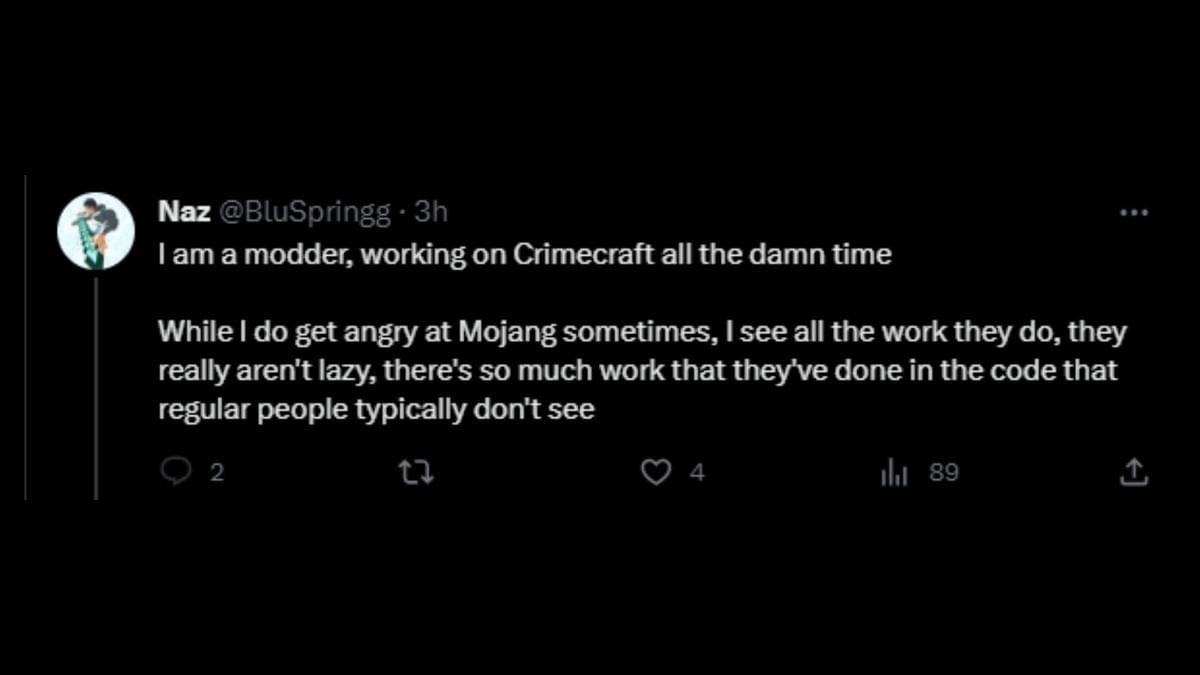The image size is (1200, 675).
Task: Unlike the post using the heart icon
Action: point(656,471)
